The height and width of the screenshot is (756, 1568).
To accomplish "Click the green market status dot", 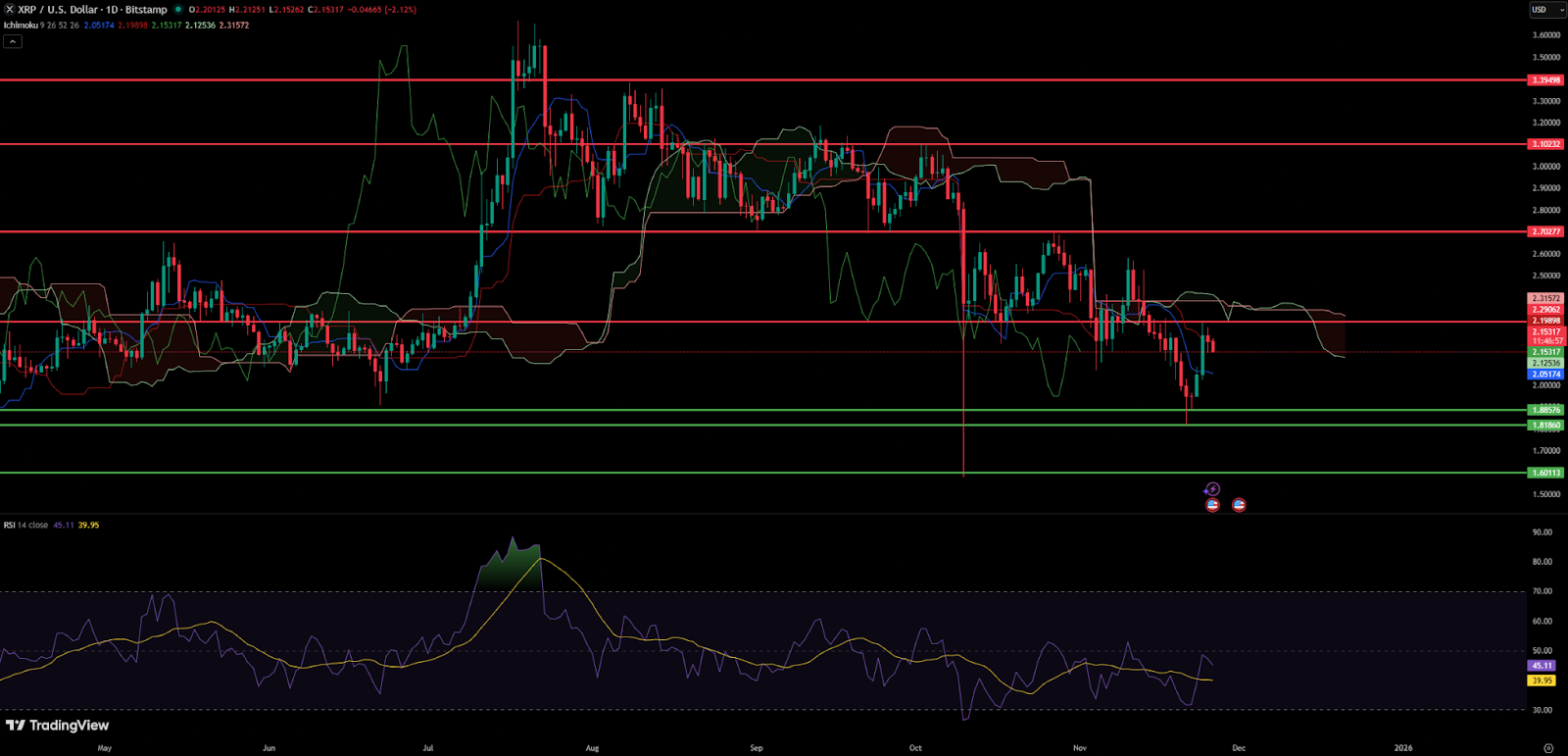I will [178, 10].
